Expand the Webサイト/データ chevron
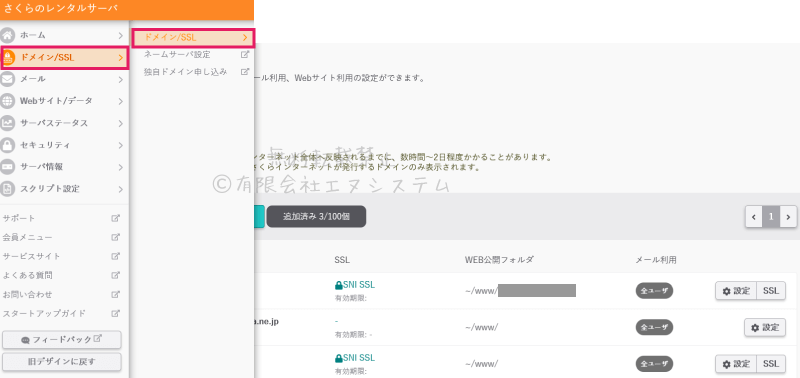This screenshot has width=800, height=378. click(x=120, y=102)
